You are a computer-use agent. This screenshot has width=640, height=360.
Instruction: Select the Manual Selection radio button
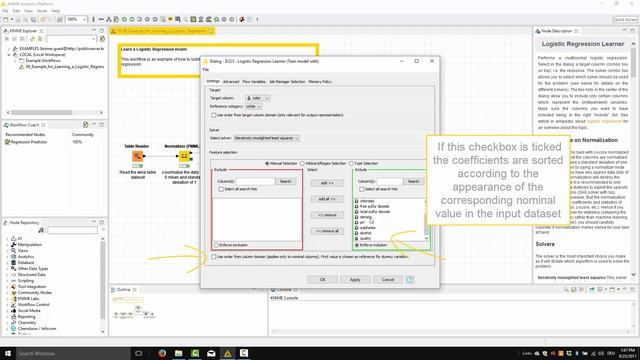pyautogui.click(x=267, y=163)
